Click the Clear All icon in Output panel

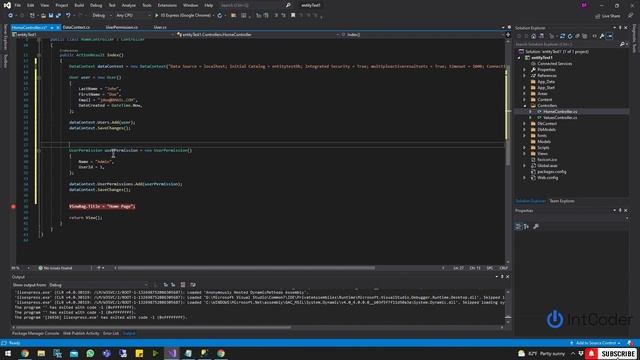coord(183,284)
